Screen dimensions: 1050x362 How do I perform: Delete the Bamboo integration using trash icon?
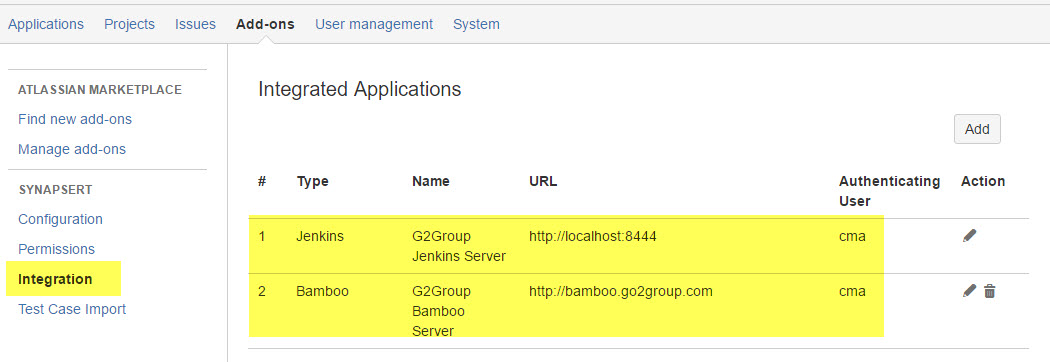point(990,291)
